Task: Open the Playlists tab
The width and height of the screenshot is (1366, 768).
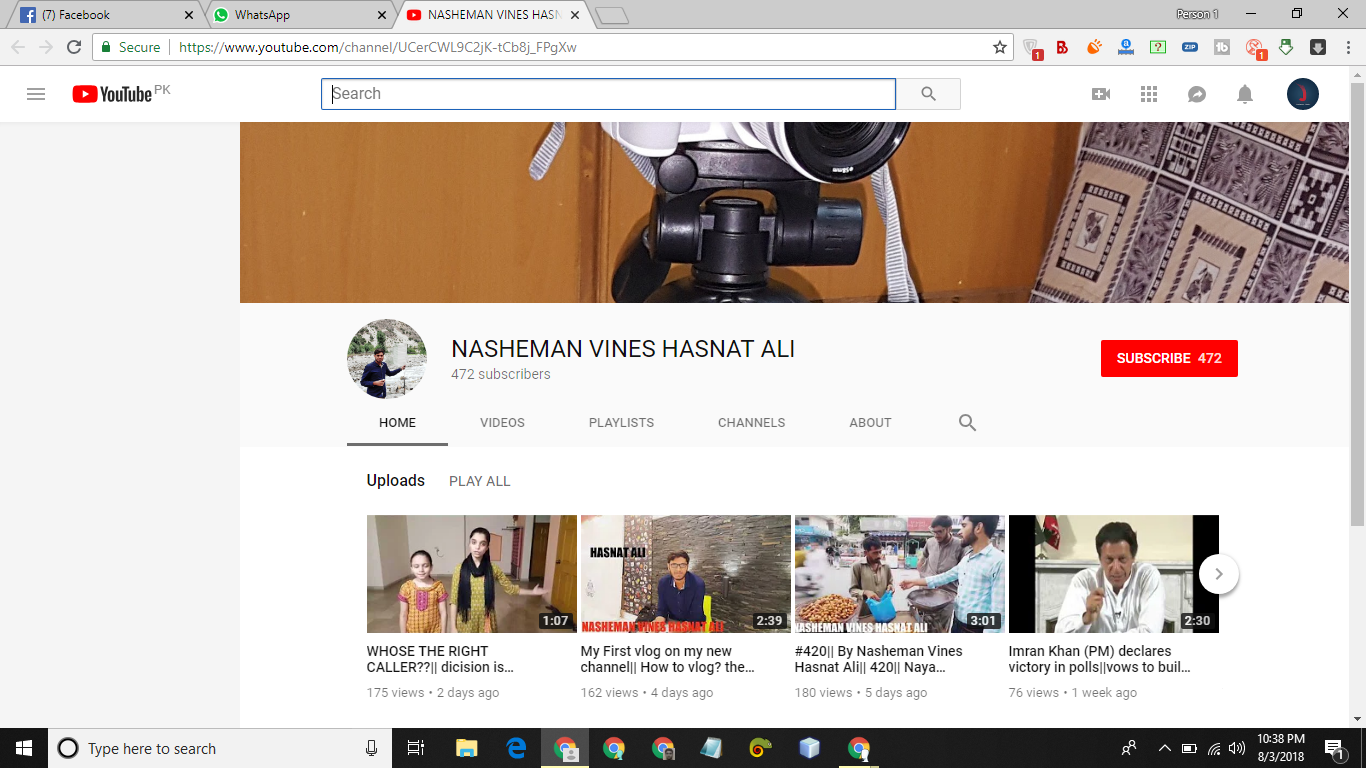Action: pos(621,423)
